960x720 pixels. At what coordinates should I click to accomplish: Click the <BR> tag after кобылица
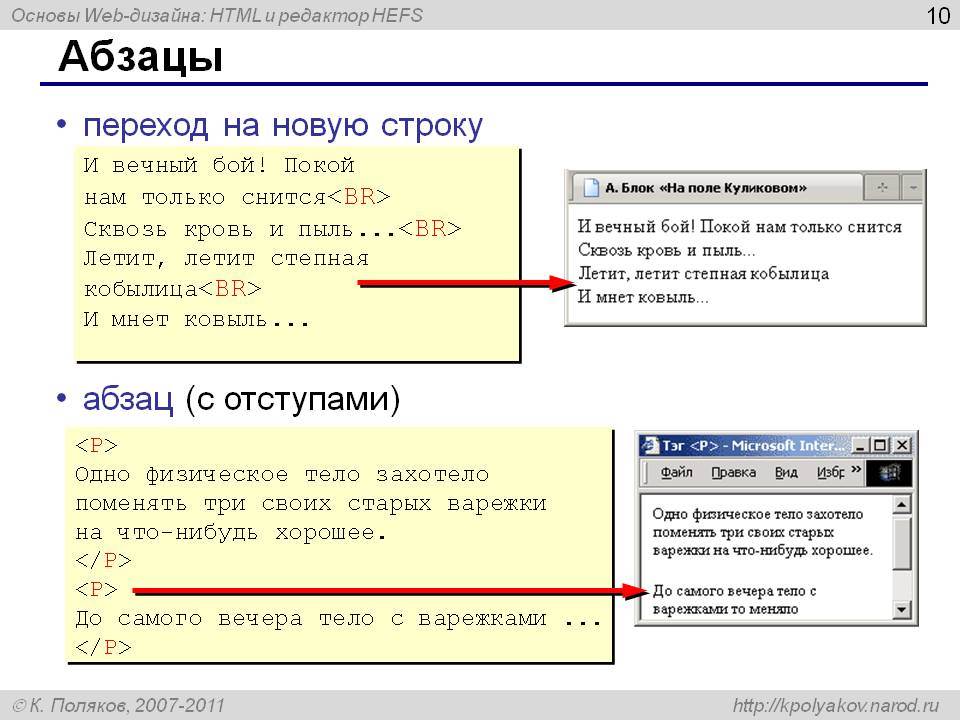point(230,288)
